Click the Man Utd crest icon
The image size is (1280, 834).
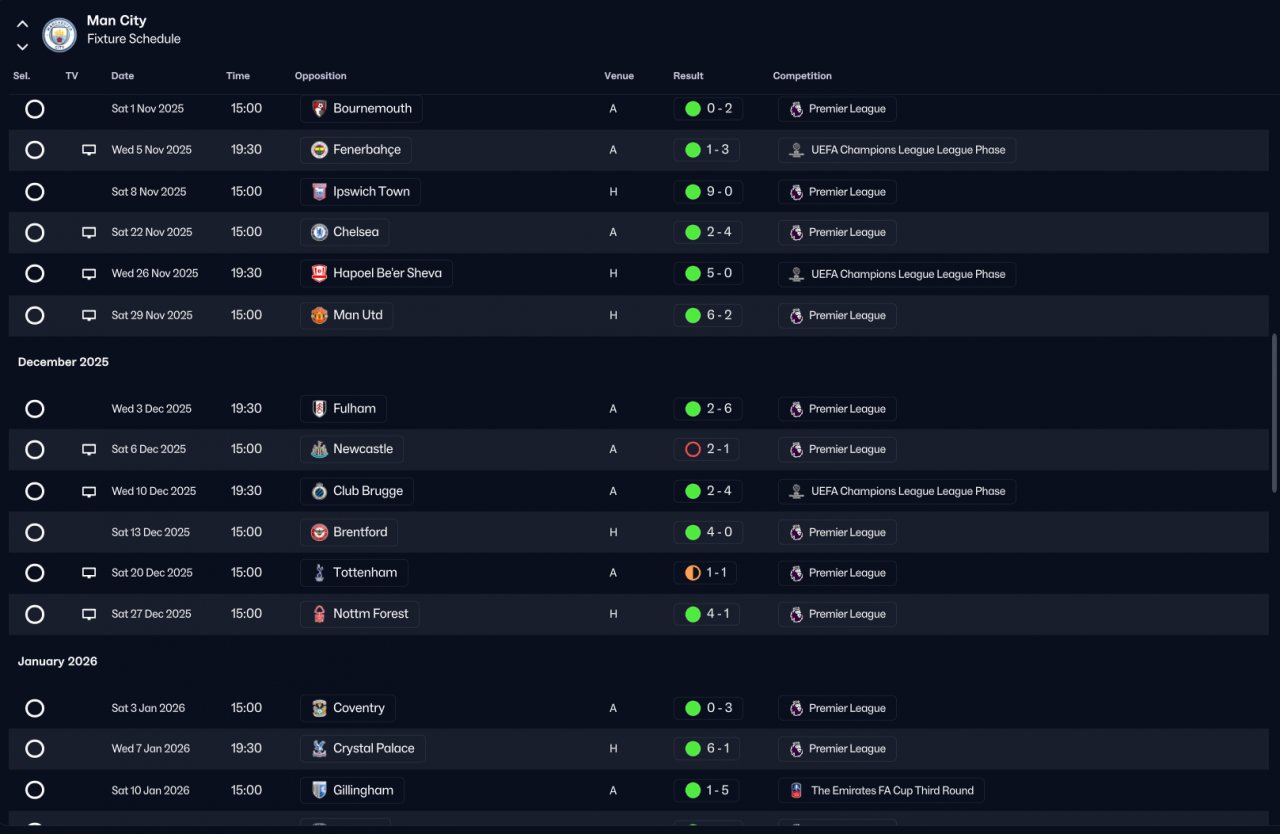[x=319, y=315]
